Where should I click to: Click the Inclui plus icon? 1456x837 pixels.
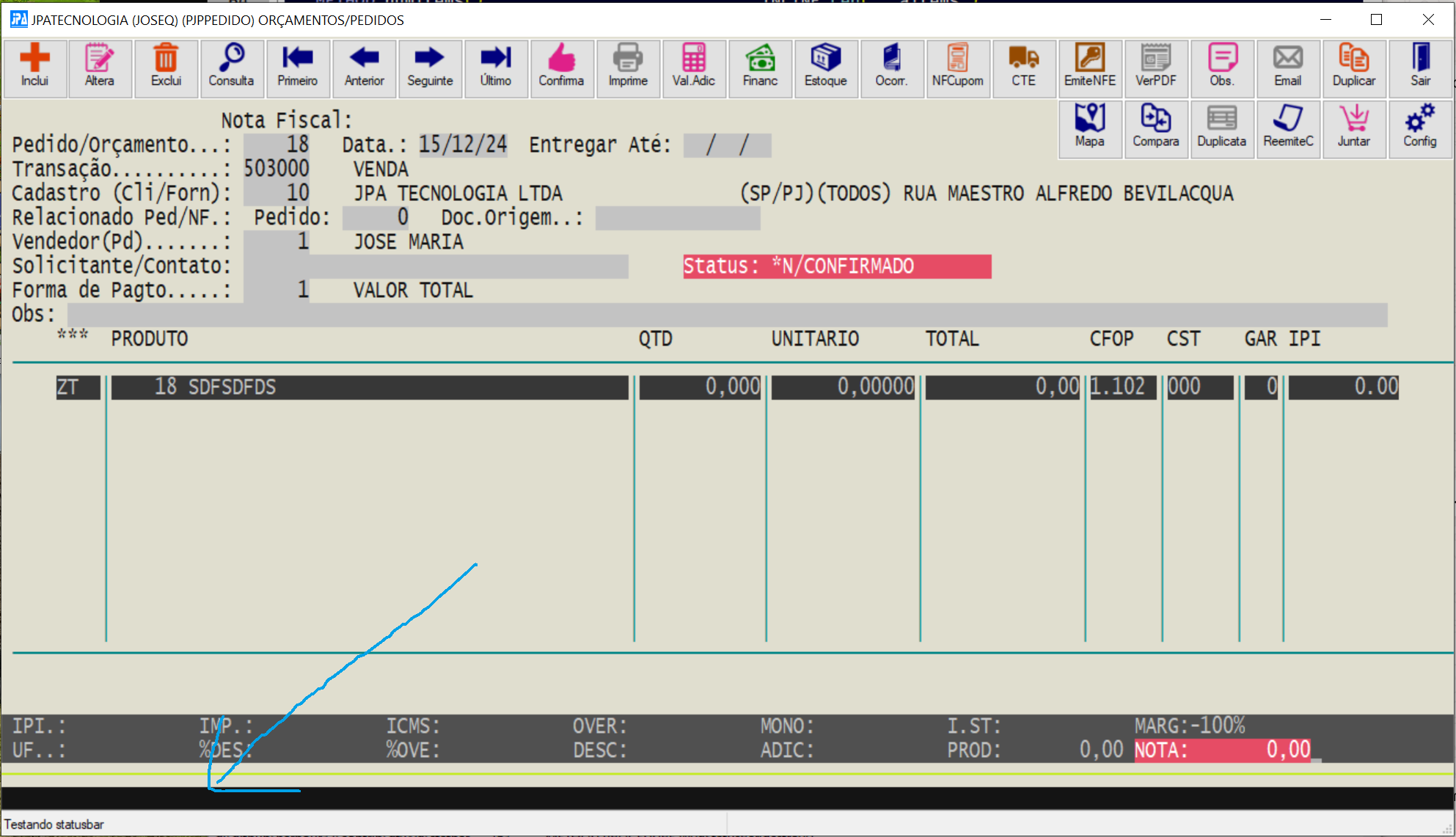[34, 59]
